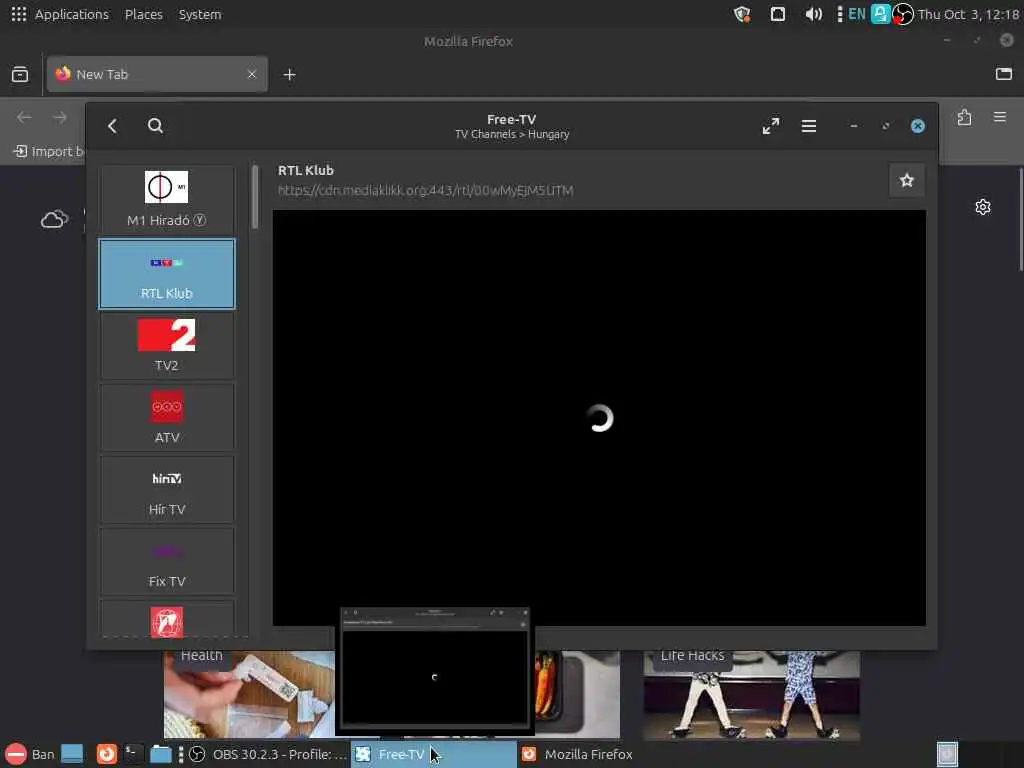The height and width of the screenshot is (768, 1024).
Task: Go back in Free-TV header
Action: point(112,126)
